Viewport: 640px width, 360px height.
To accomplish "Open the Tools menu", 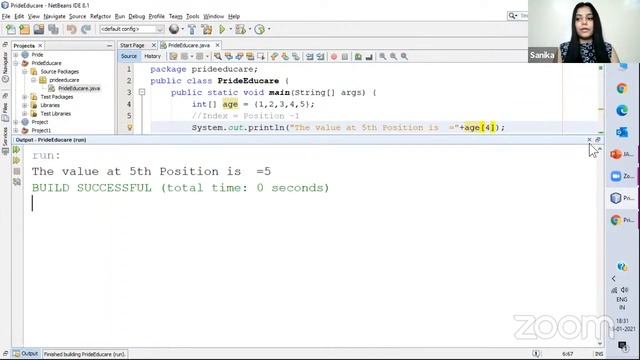I will click(x=193, y=16).
